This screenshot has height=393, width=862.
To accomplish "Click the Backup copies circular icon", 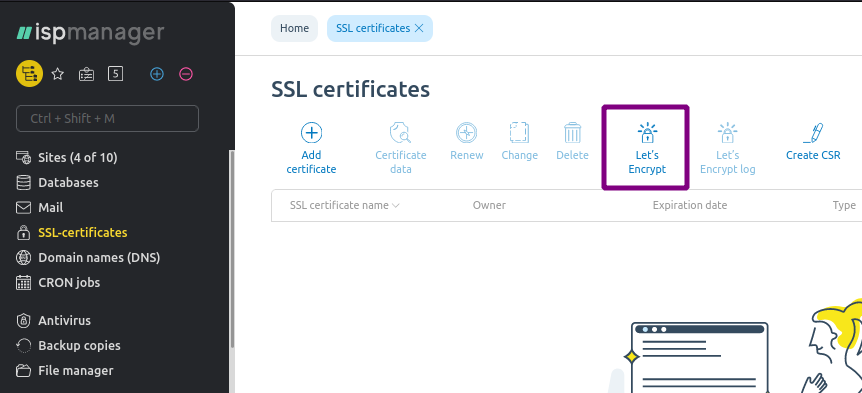I will point(24,346).
